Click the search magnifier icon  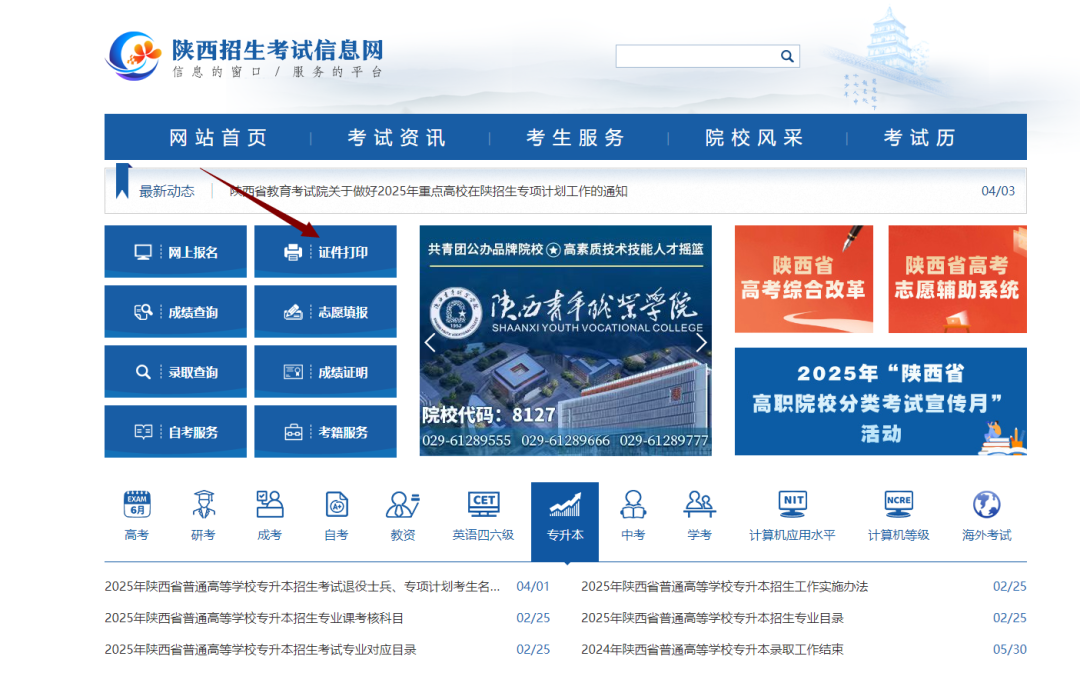pyautogui.click(x=787, y=56)
